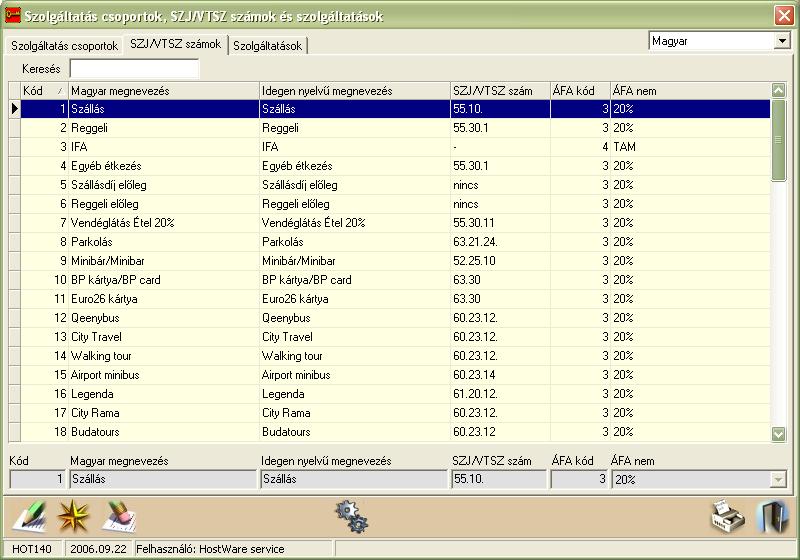Select the BP kártya/BP card row

[395, 280]
